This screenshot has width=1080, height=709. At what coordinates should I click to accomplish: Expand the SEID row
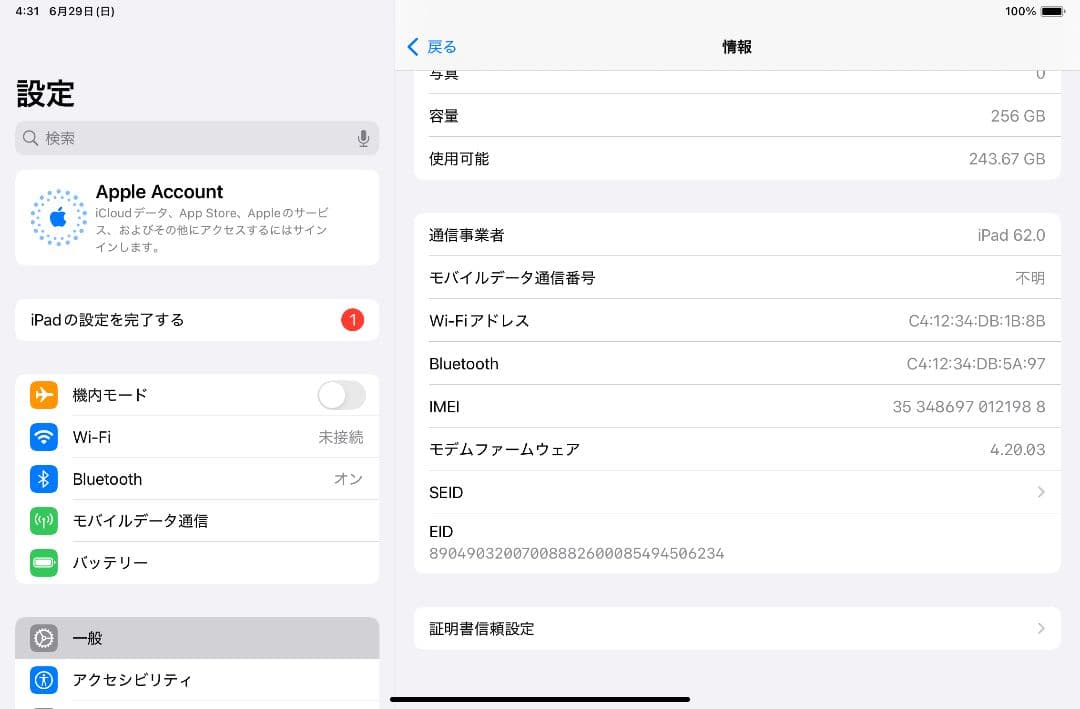pyautogui.click(x=737, y=492)
